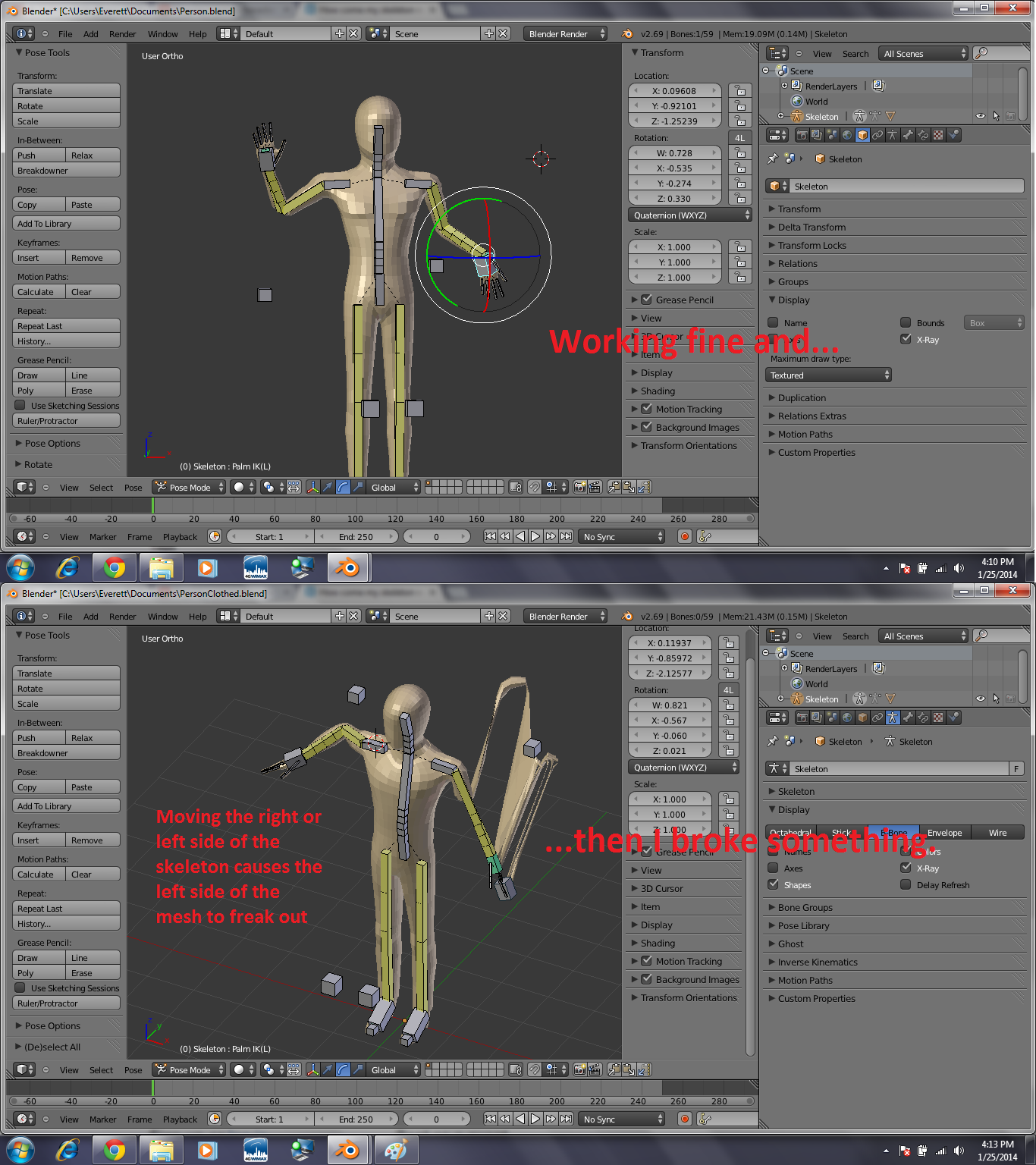The image size is (1036, 1165).
Task: Open Render tab in Person.blend properties
Action: point(802,135)
